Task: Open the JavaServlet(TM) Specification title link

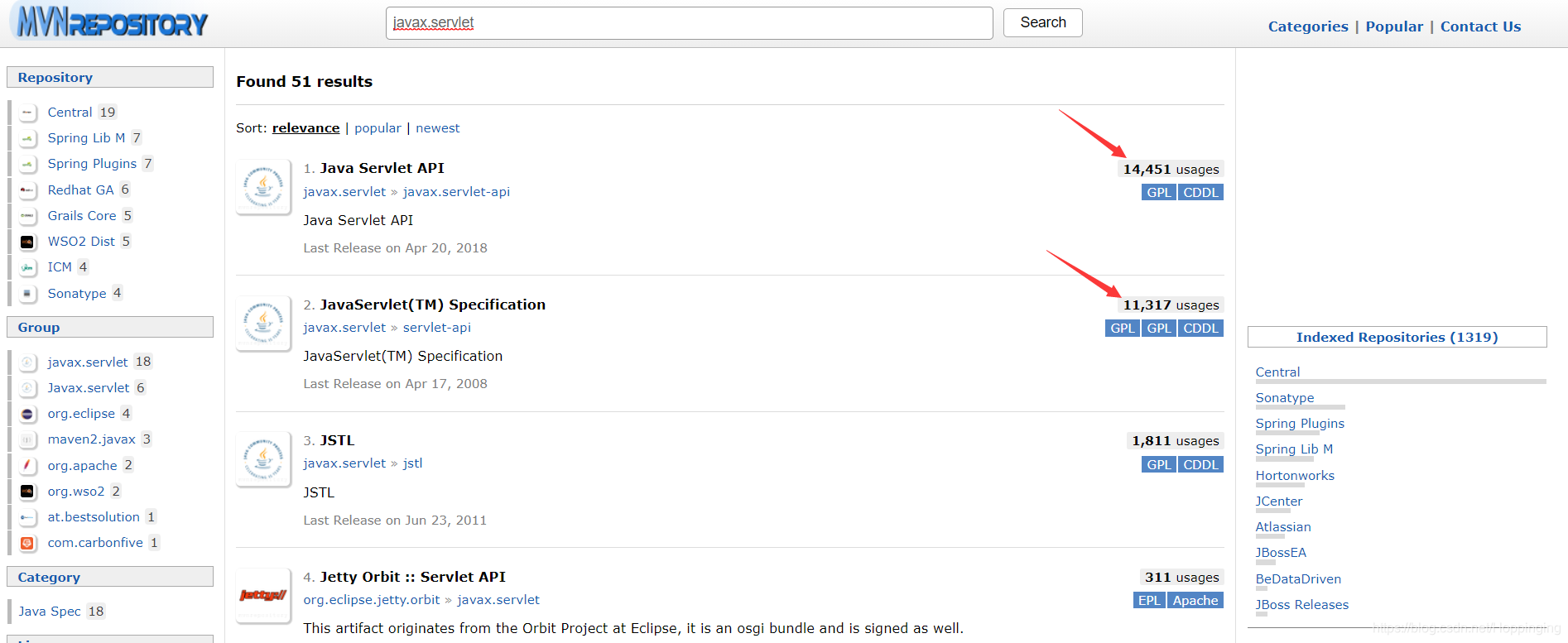Action: (x=432, y=305)
